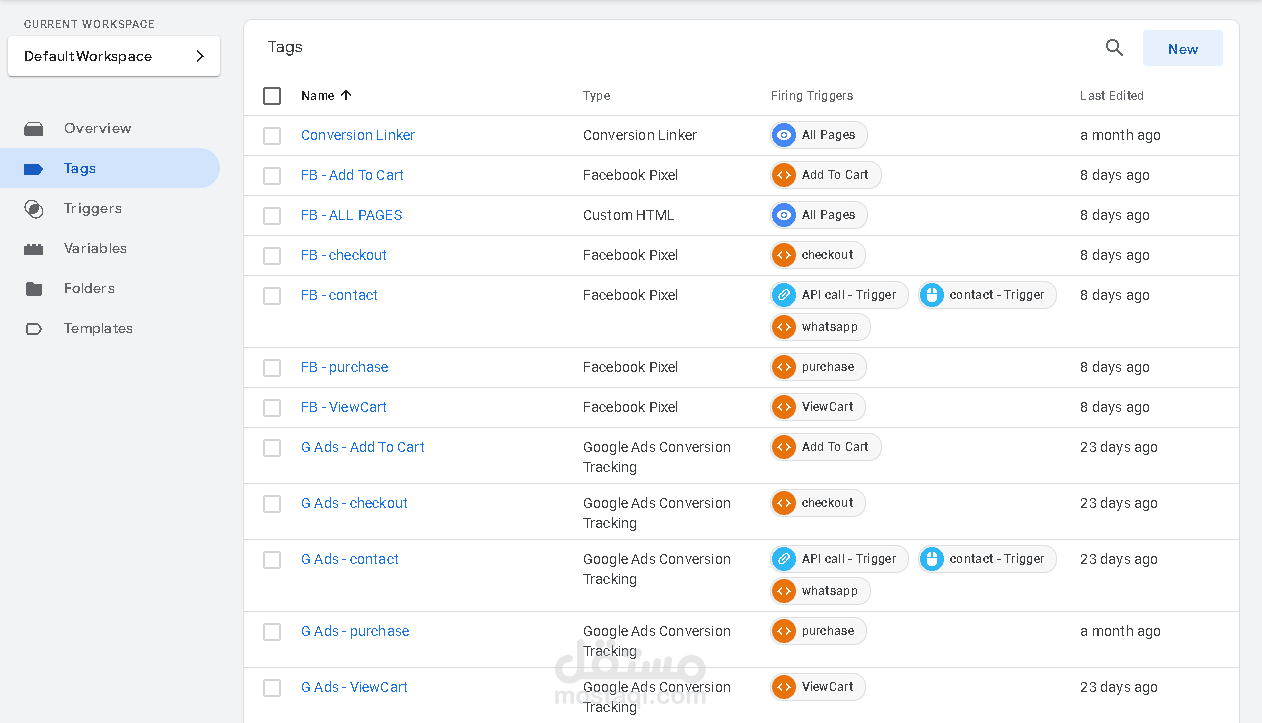Click Add To Cart trigger chip in FB - Add To Cart row
The width and height of the screenshot is (1262, 723).
click(826, 175)
